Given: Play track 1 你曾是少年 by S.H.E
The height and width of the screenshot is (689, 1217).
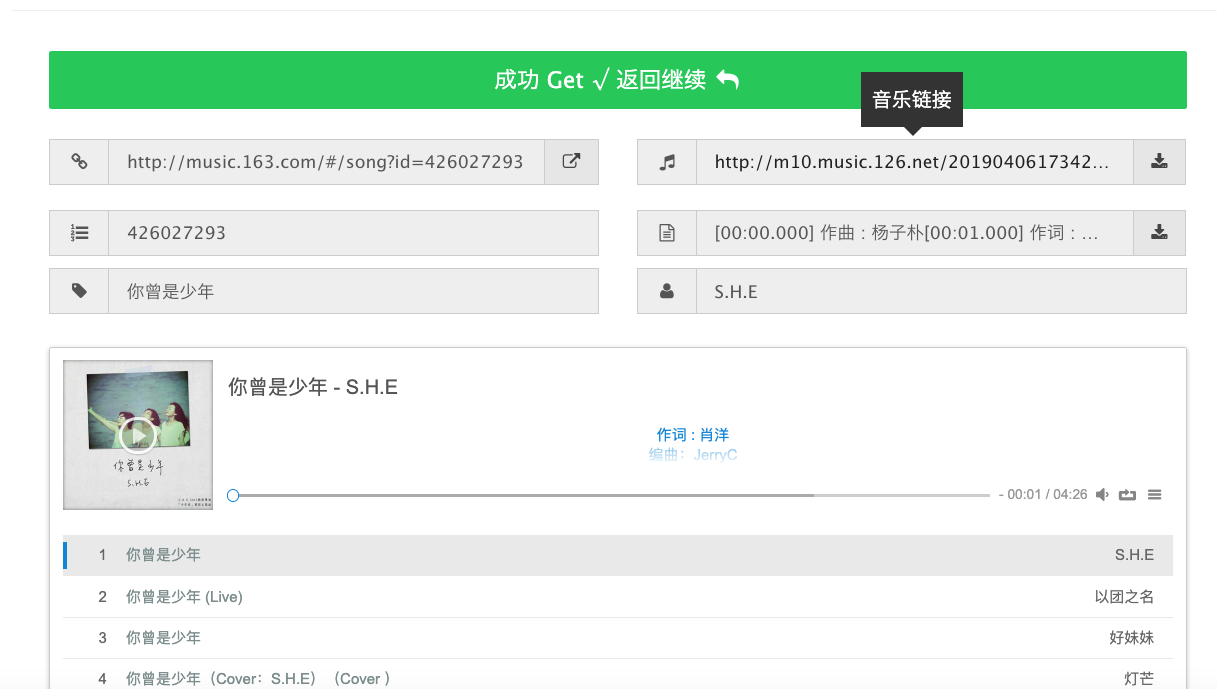Looking at the screenshot, I should tap(618, 555).
